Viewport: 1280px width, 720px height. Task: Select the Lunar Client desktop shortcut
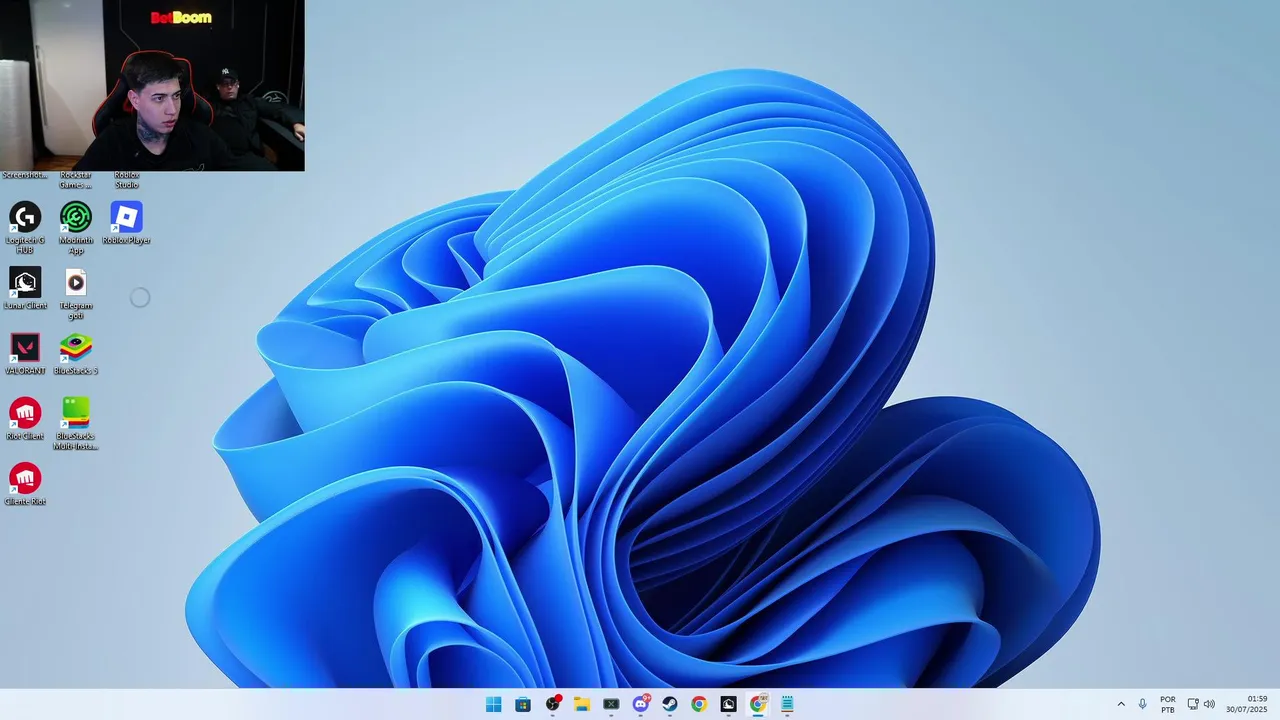25,288
